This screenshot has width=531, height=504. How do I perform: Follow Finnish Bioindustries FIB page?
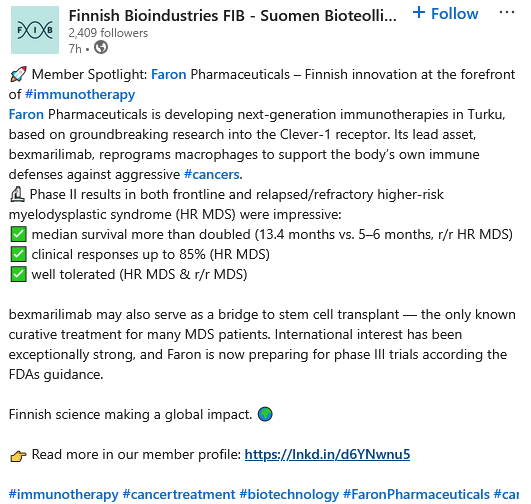coord(446,14)
